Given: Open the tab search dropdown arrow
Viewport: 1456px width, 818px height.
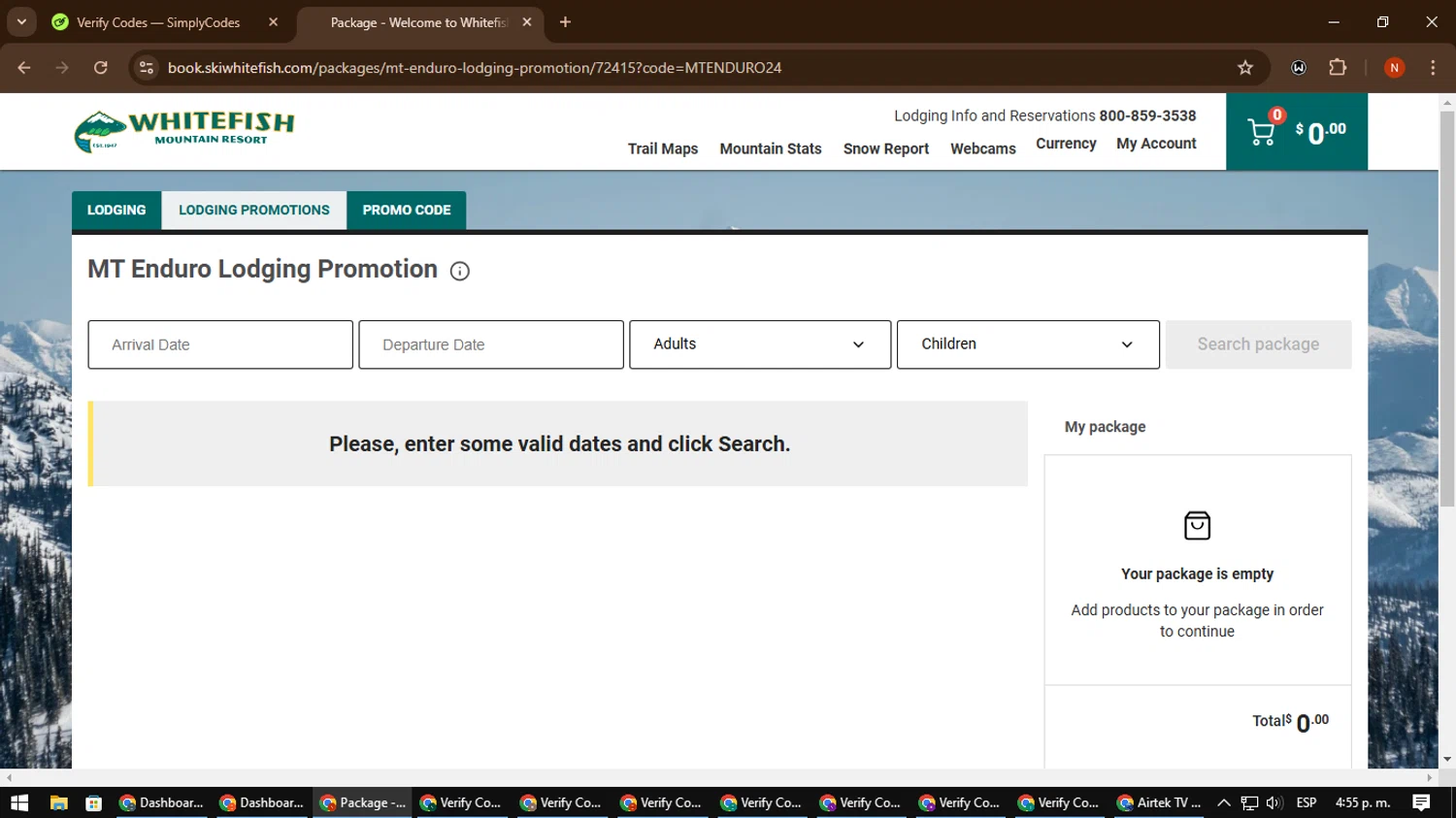Looking at the screenshot, I should pos(21,21).
